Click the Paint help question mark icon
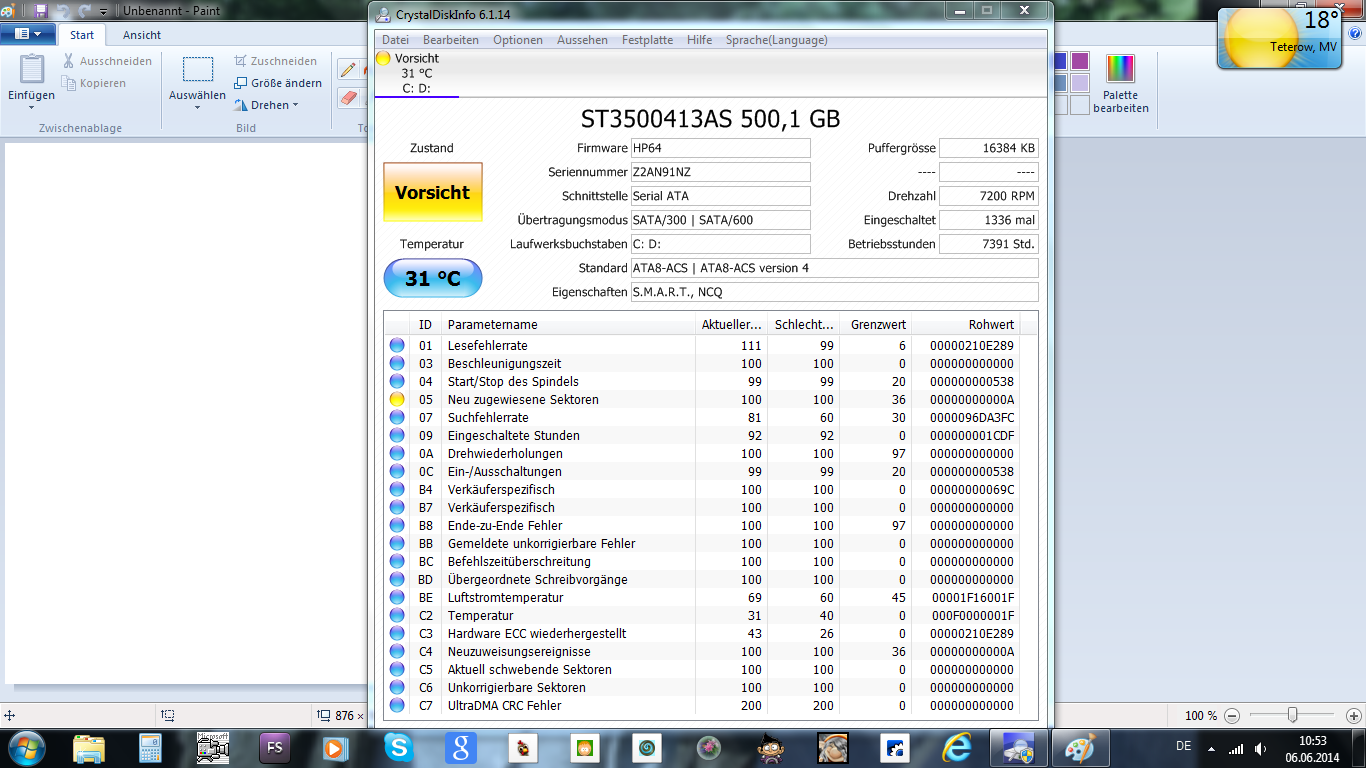This screenshot has width=1366, height=768. (x=1354, y=34)
